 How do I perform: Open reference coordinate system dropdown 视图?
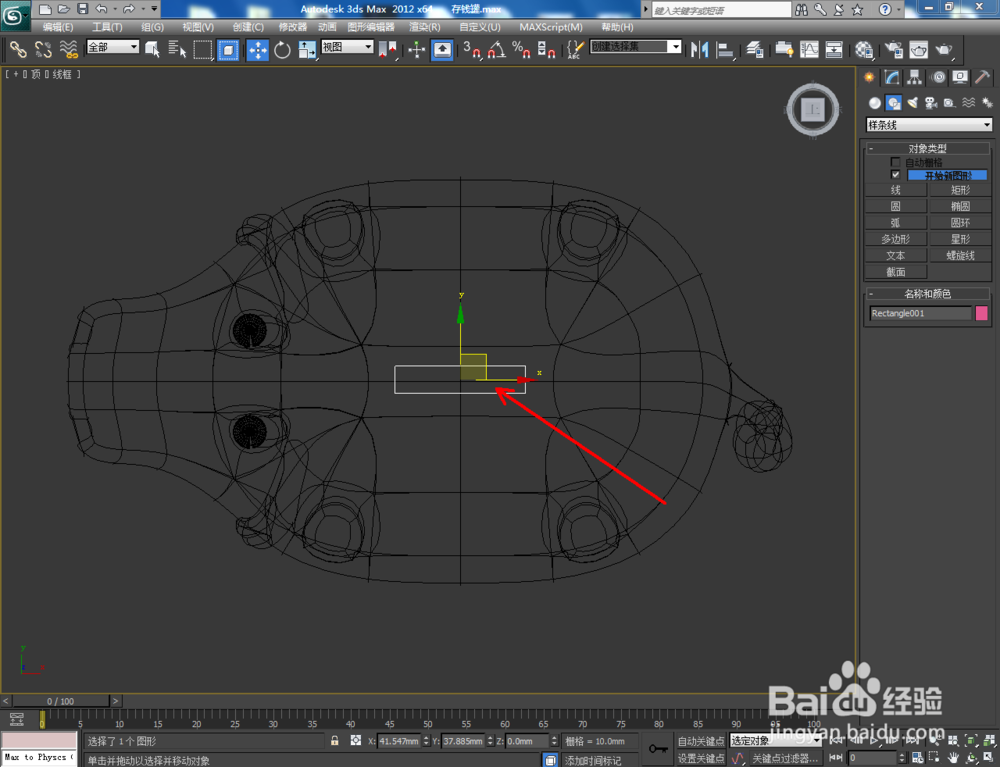click(347, 47)
